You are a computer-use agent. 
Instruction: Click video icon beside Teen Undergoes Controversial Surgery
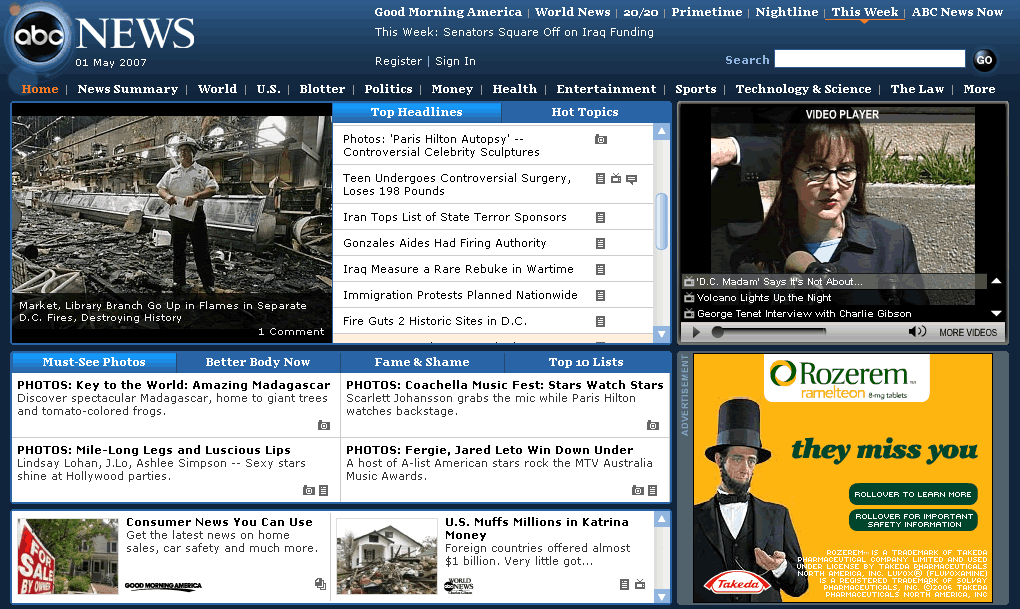pyautogui.click(x=616, y=179)
